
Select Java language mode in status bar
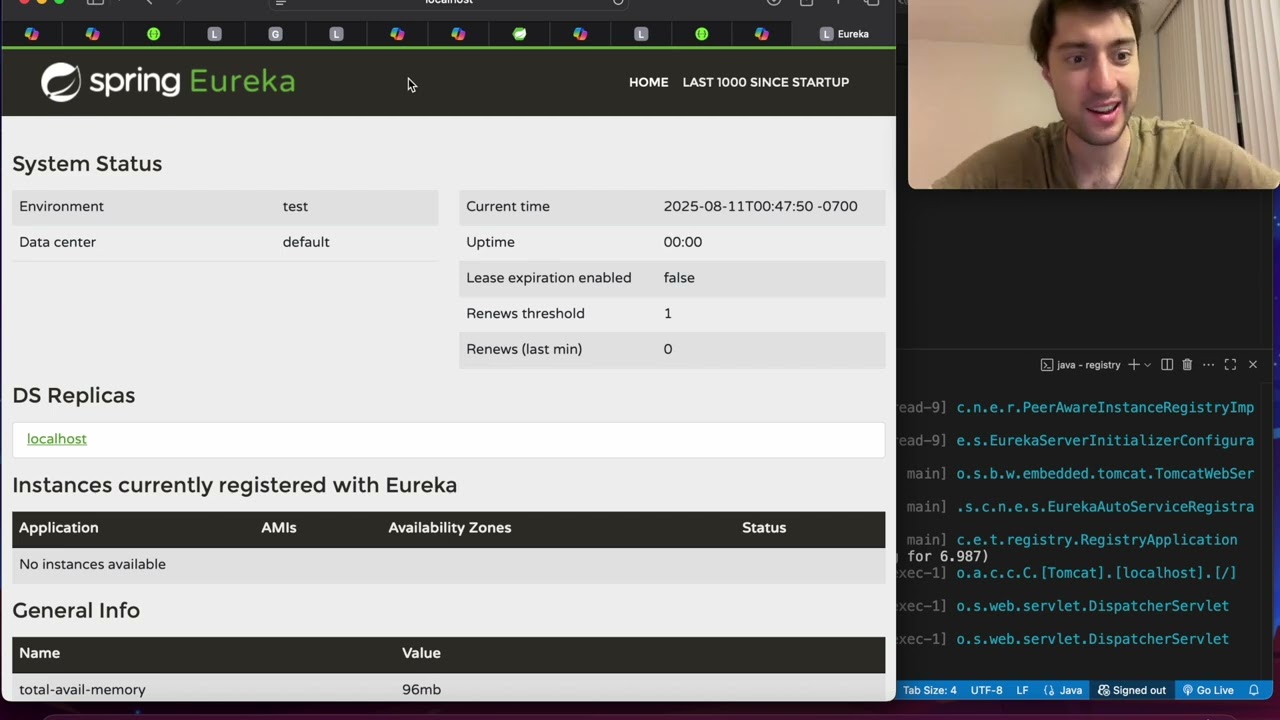[1062, 690]
